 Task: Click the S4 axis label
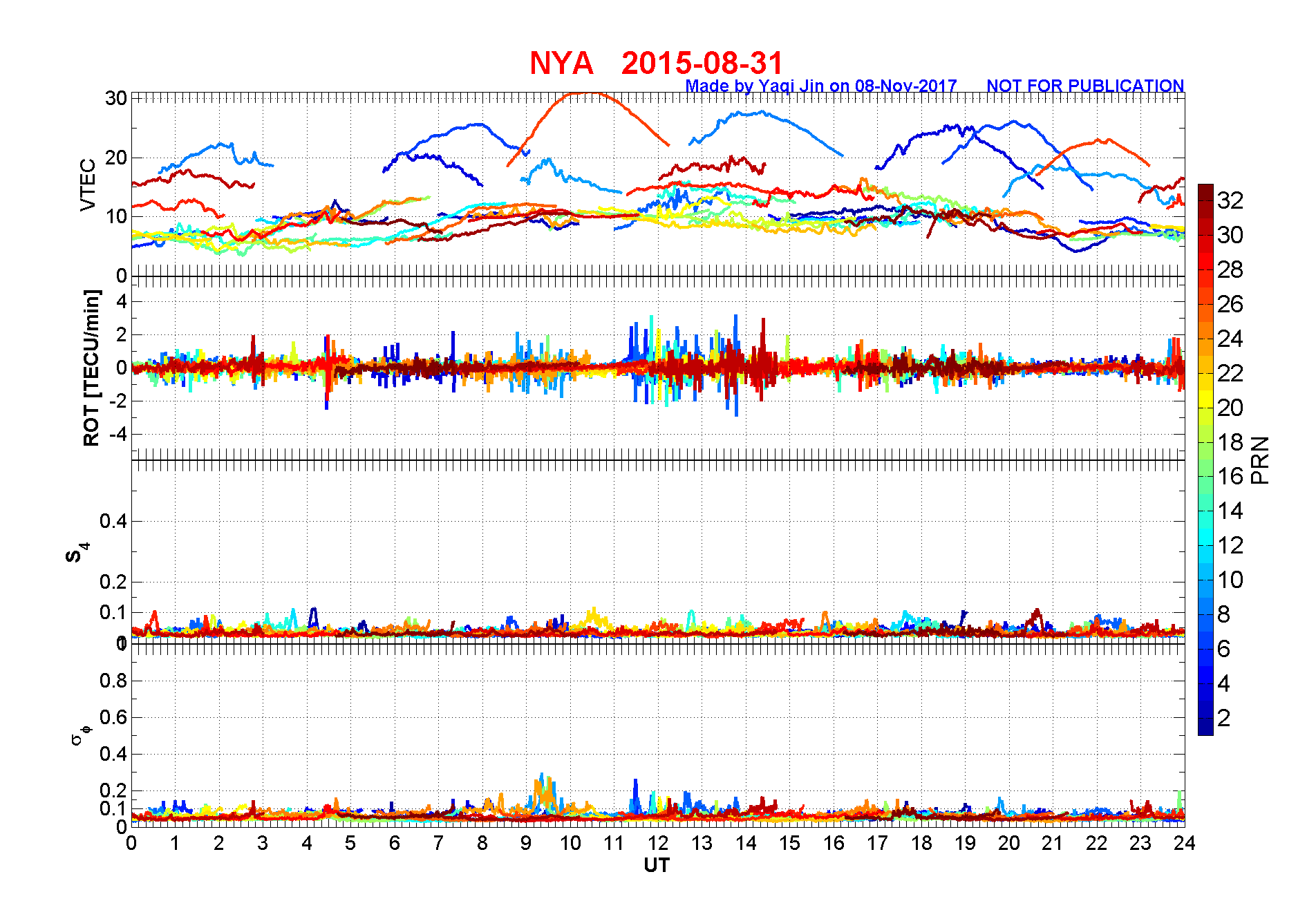pyautogui.click(x=76, y=553)
